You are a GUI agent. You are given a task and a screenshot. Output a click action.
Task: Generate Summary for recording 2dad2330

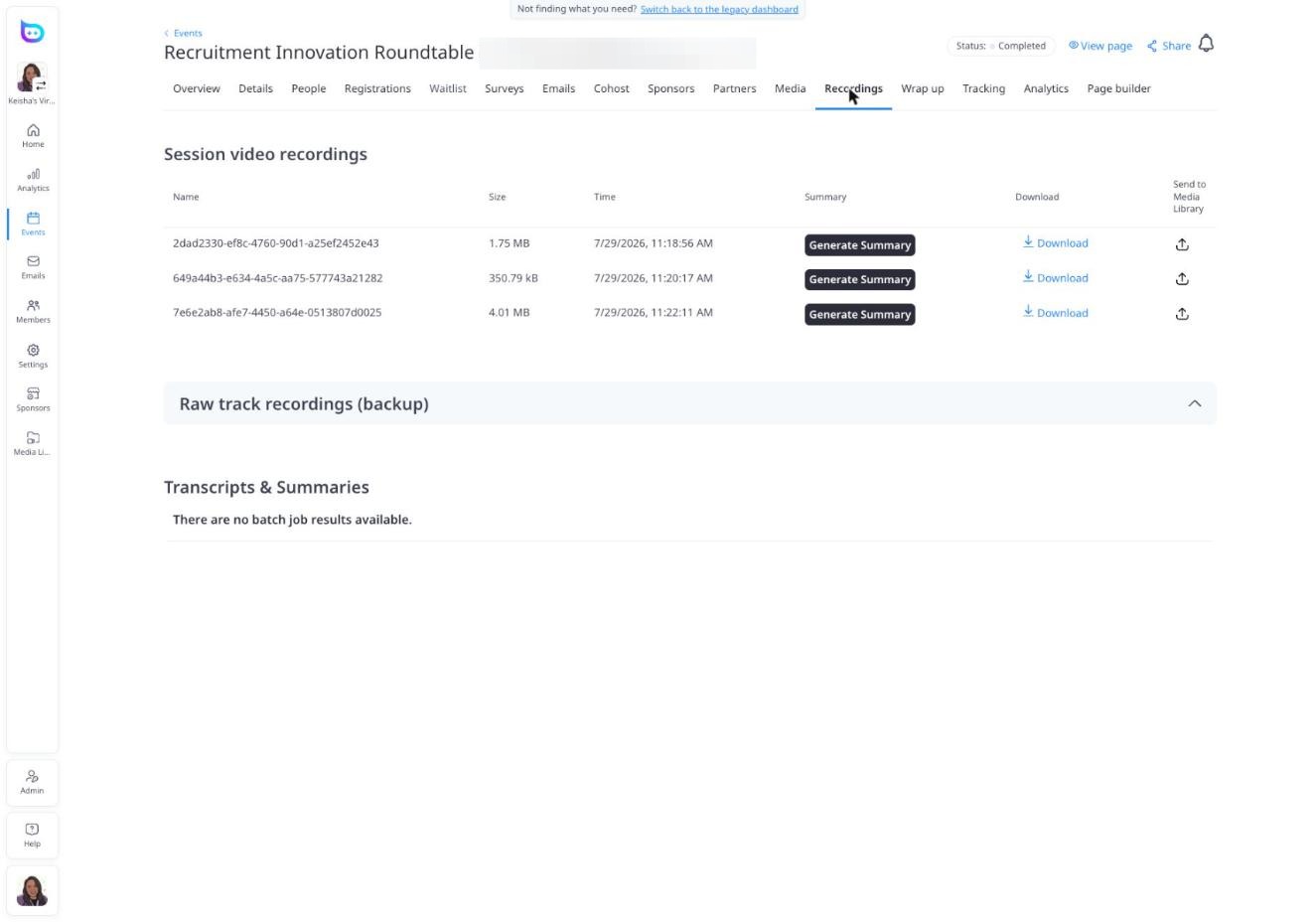coord(860,245)
